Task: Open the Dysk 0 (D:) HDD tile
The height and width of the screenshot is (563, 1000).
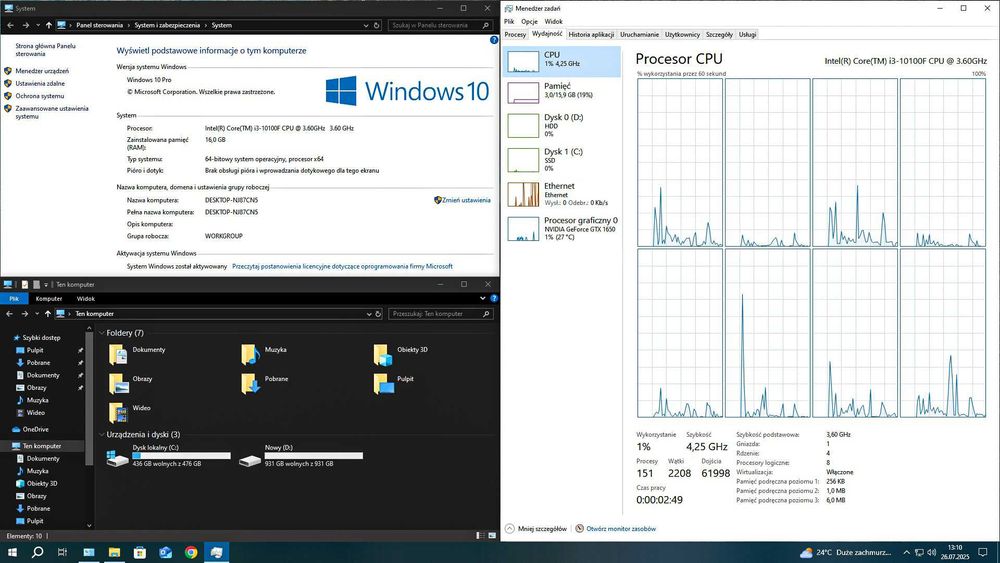Action: pos(561,125)
